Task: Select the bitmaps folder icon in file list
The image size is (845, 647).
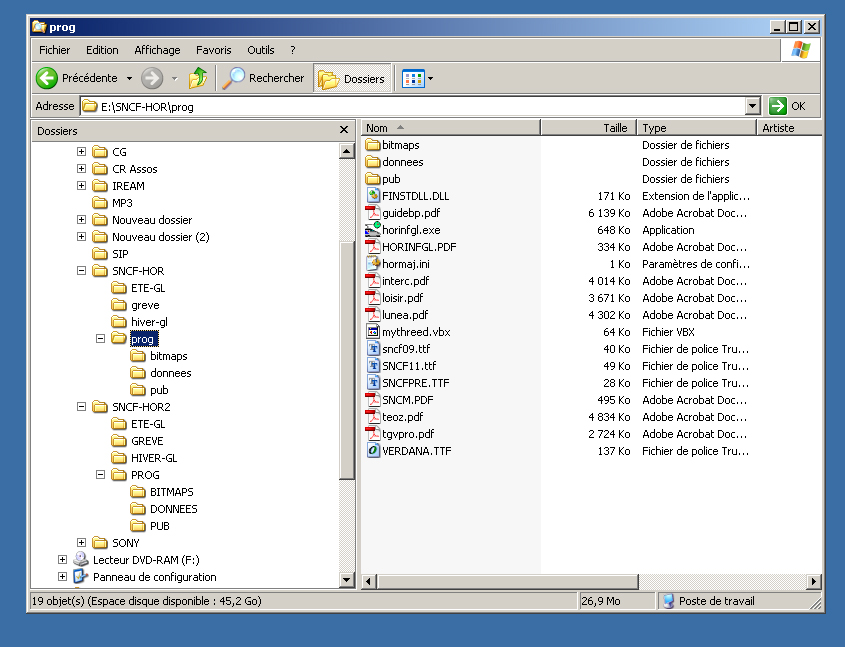Action: (x=373, y=144)
